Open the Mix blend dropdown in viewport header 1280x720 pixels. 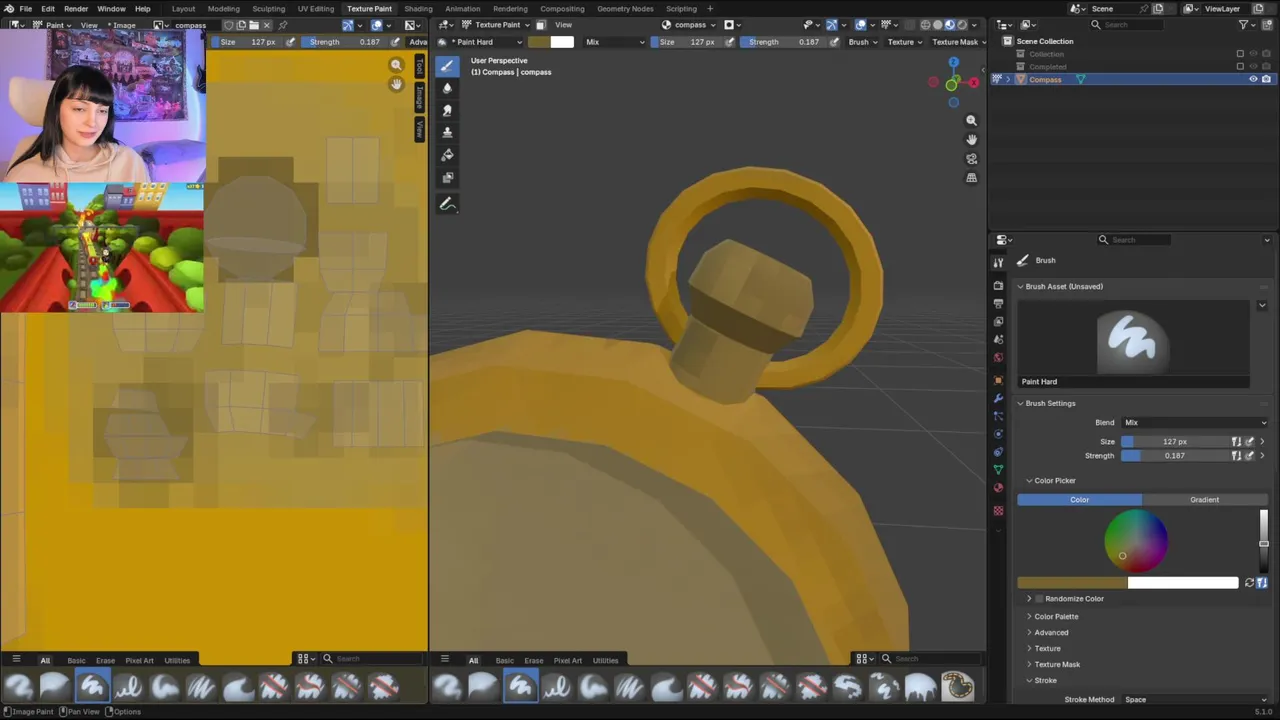[614, 42]
